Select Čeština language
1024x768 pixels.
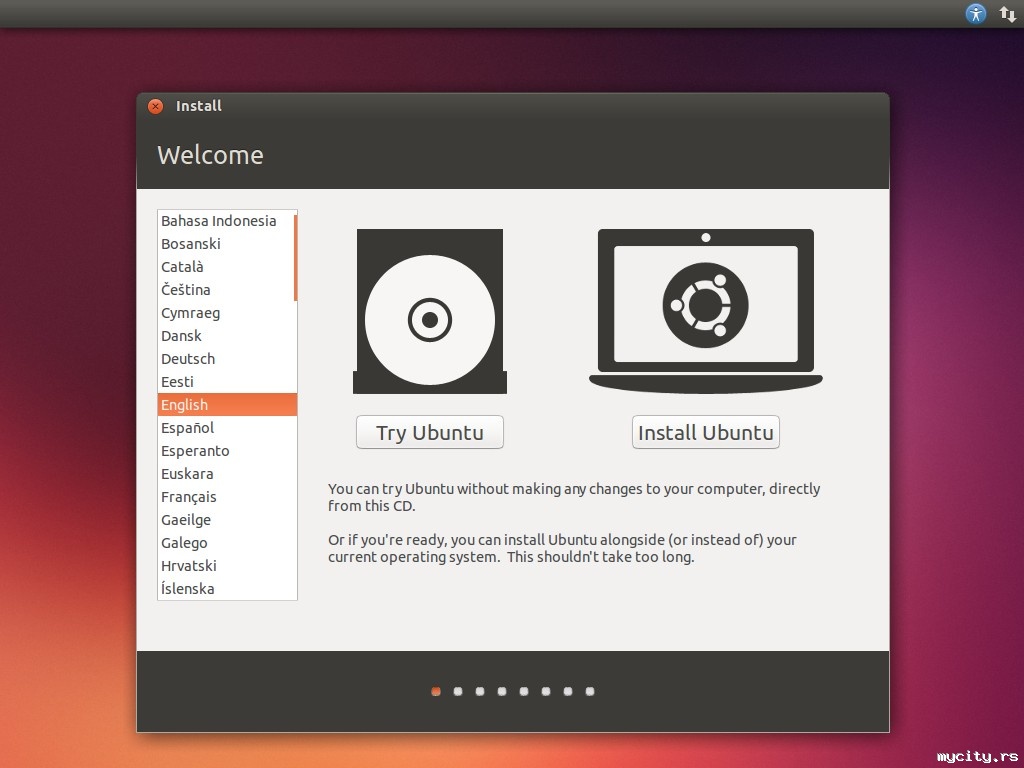[x=226, y=289]
